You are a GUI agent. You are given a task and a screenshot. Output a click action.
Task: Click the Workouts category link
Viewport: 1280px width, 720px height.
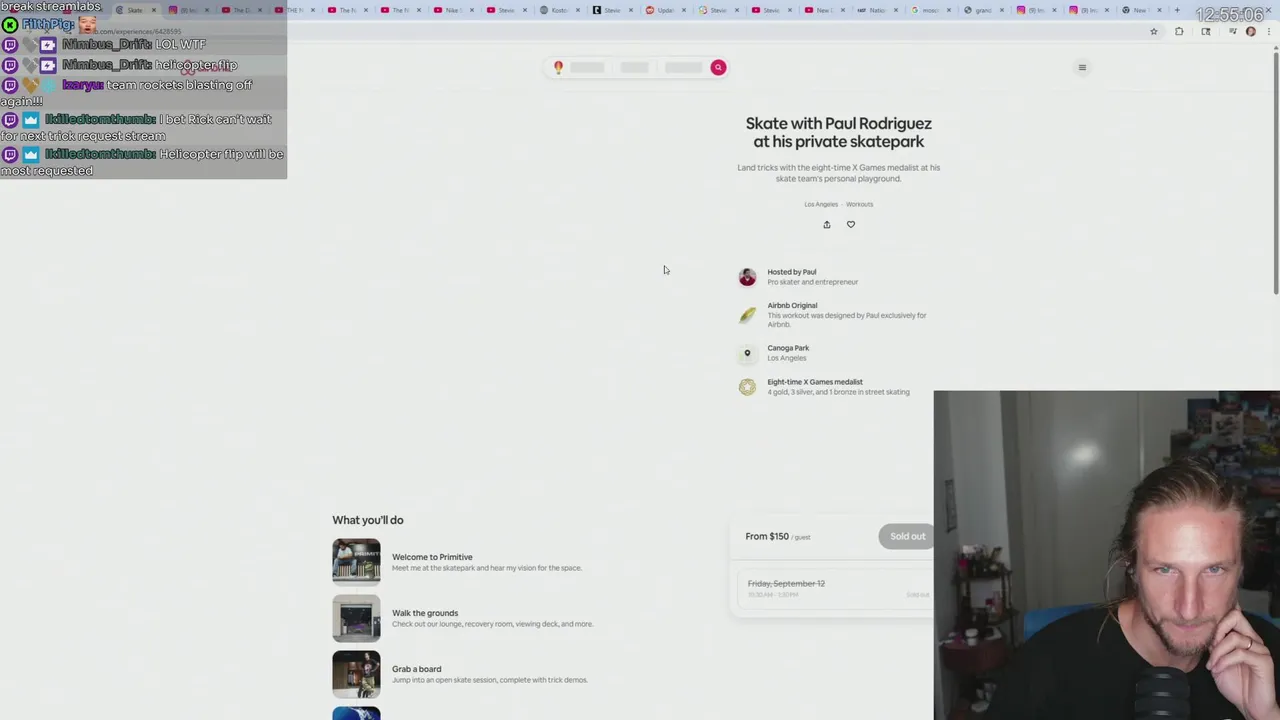[860, 204]
